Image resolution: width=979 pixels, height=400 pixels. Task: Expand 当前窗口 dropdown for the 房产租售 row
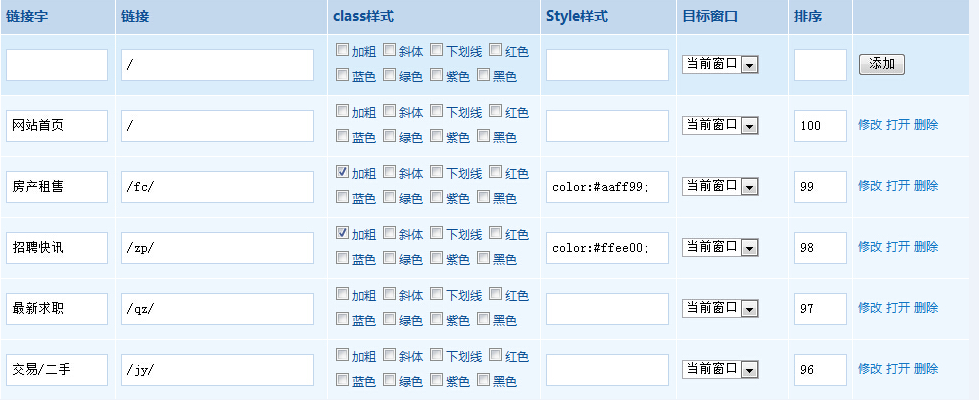coord(719,186)
